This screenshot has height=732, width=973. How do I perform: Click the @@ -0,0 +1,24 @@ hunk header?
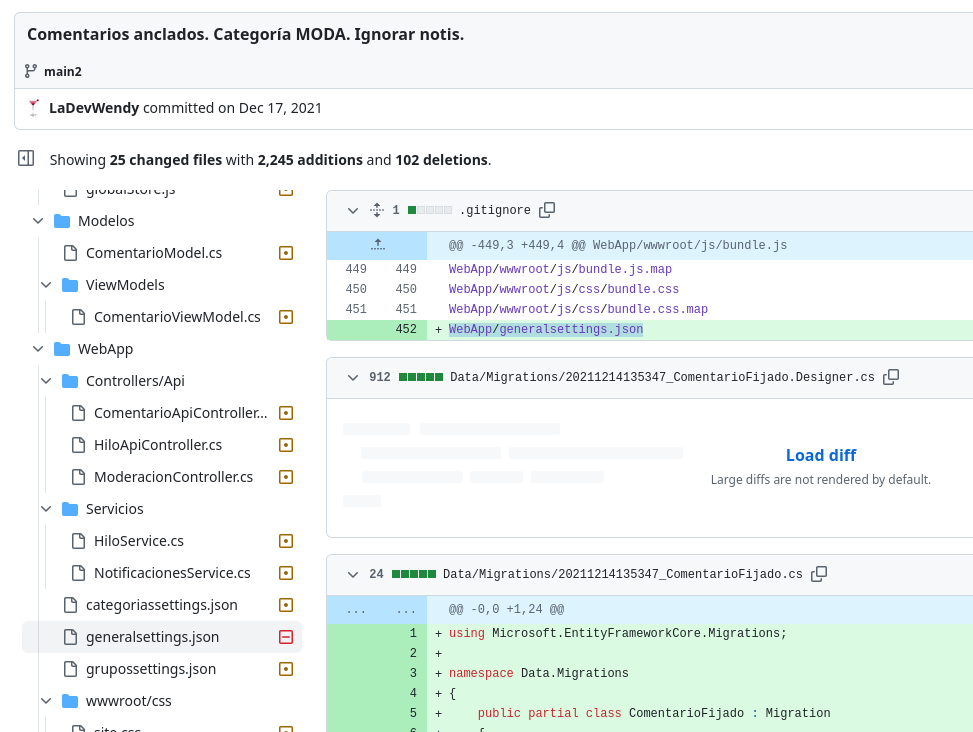pyautogui.click(x=506, y=609)
